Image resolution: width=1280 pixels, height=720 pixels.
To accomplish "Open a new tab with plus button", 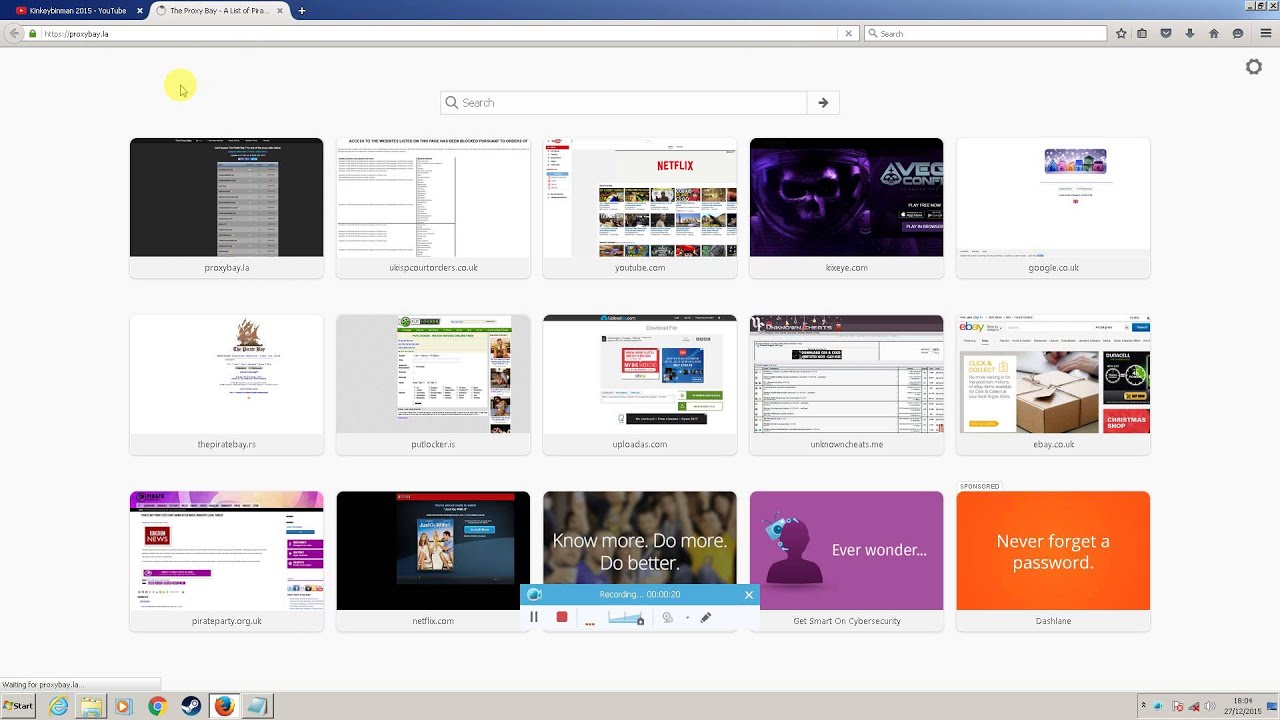I will (302, 10).
